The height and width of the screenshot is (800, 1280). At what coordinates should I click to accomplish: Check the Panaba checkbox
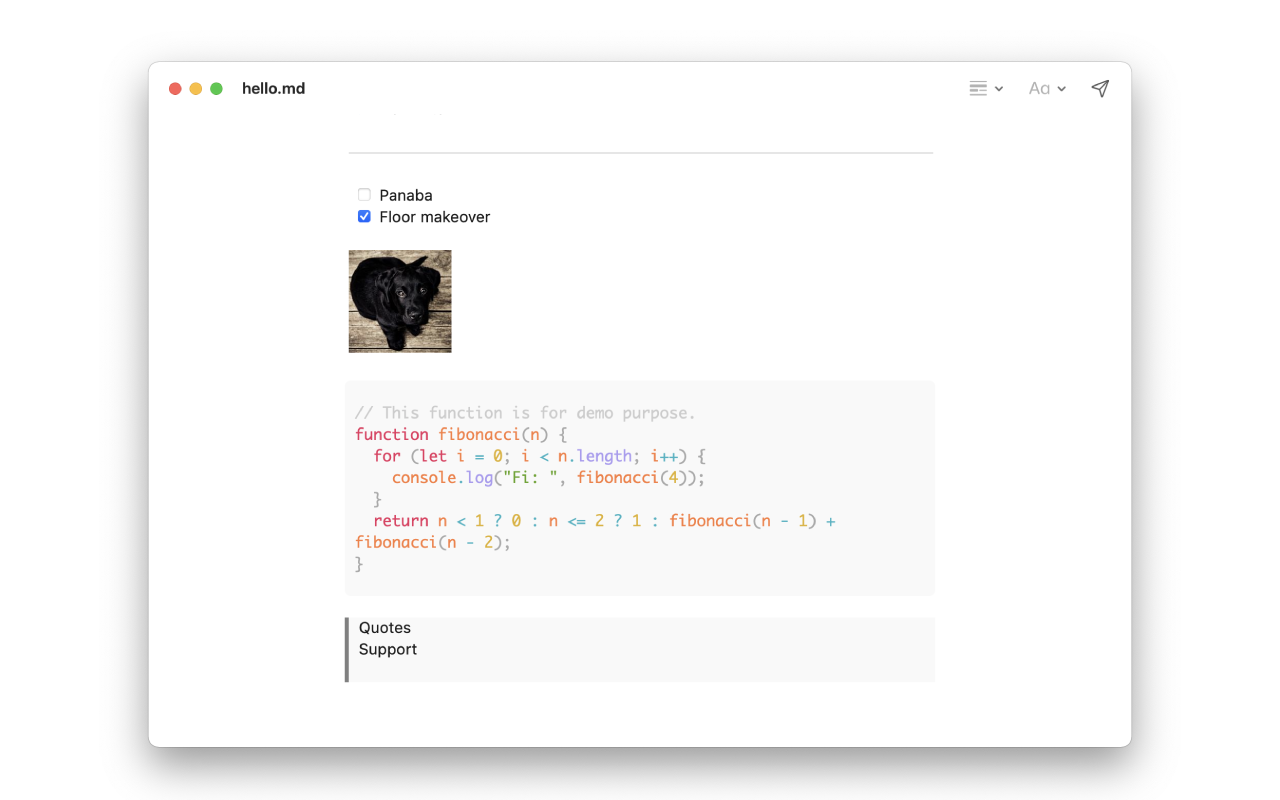pos(364,195)
